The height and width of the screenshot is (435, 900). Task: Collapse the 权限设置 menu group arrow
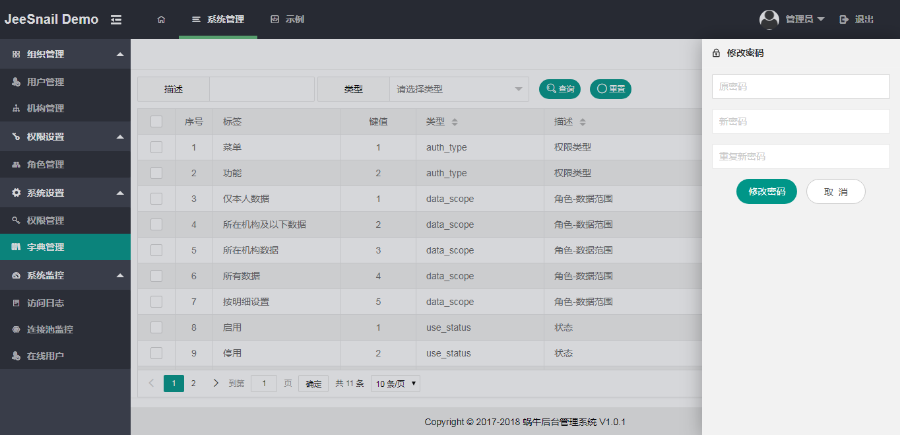click(x=120, y=137)
